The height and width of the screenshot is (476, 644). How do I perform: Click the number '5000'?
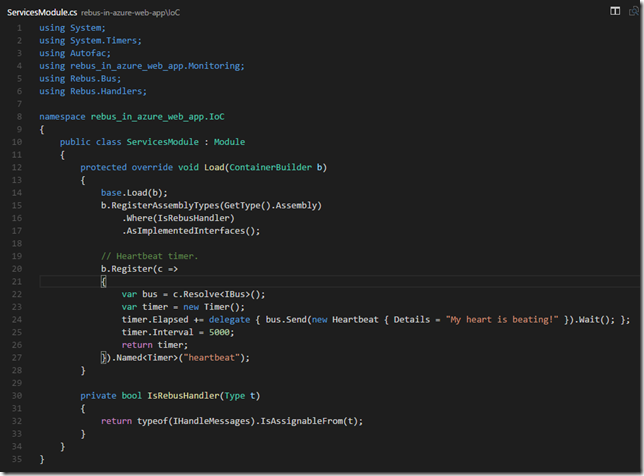point(219,333)
